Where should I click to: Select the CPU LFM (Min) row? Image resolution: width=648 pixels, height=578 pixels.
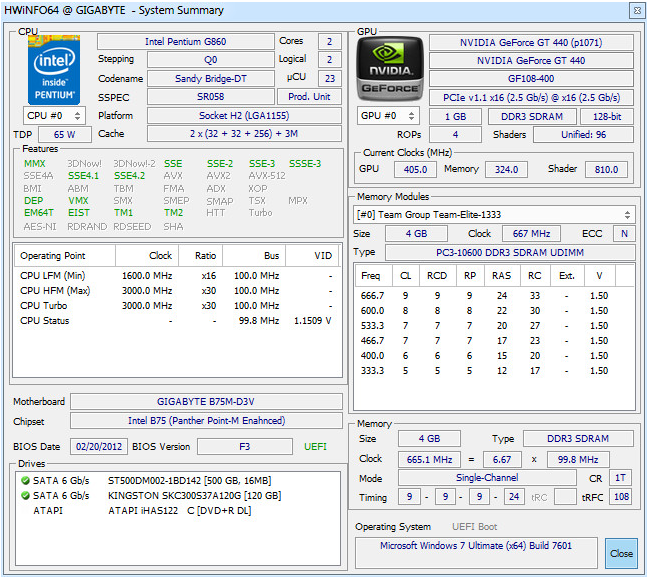tap(176, 276)
